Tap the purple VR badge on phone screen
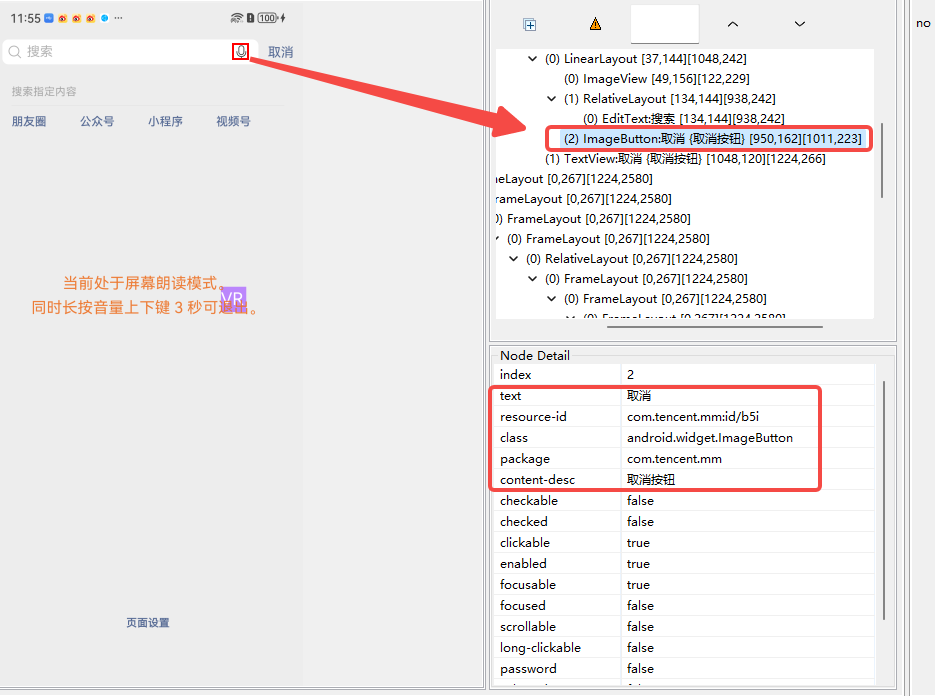Screen dimensions: 935x696 tap(233, 298)
